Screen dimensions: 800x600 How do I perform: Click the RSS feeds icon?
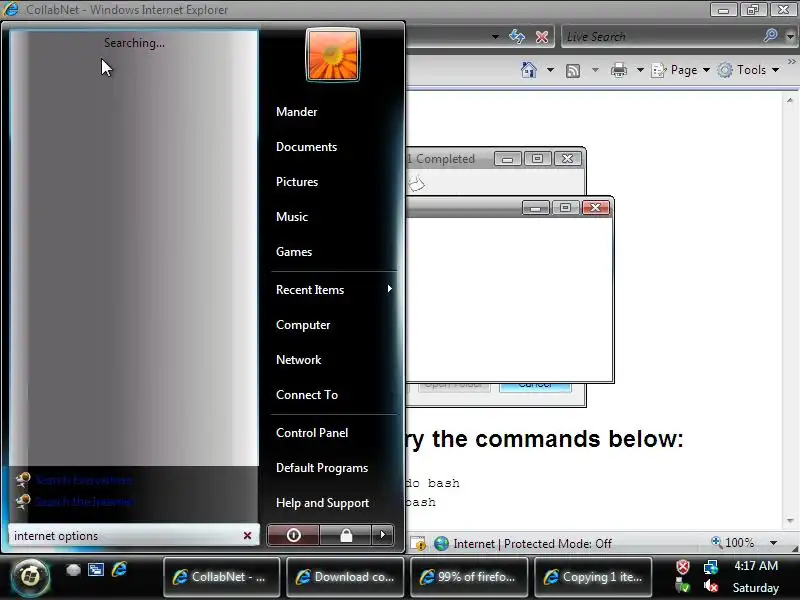(x=573, y=70)
